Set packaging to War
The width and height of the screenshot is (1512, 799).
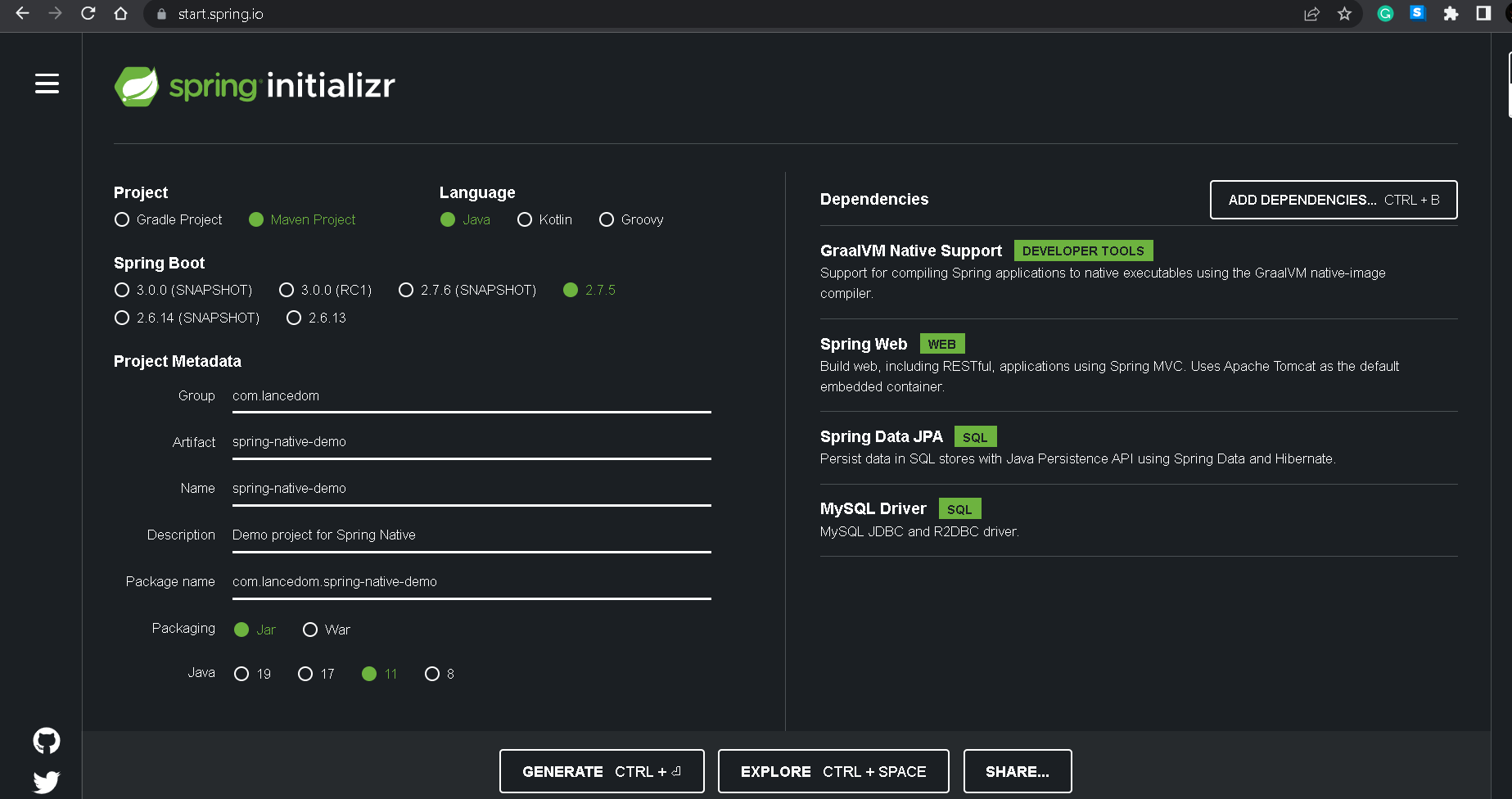point(326,630)
